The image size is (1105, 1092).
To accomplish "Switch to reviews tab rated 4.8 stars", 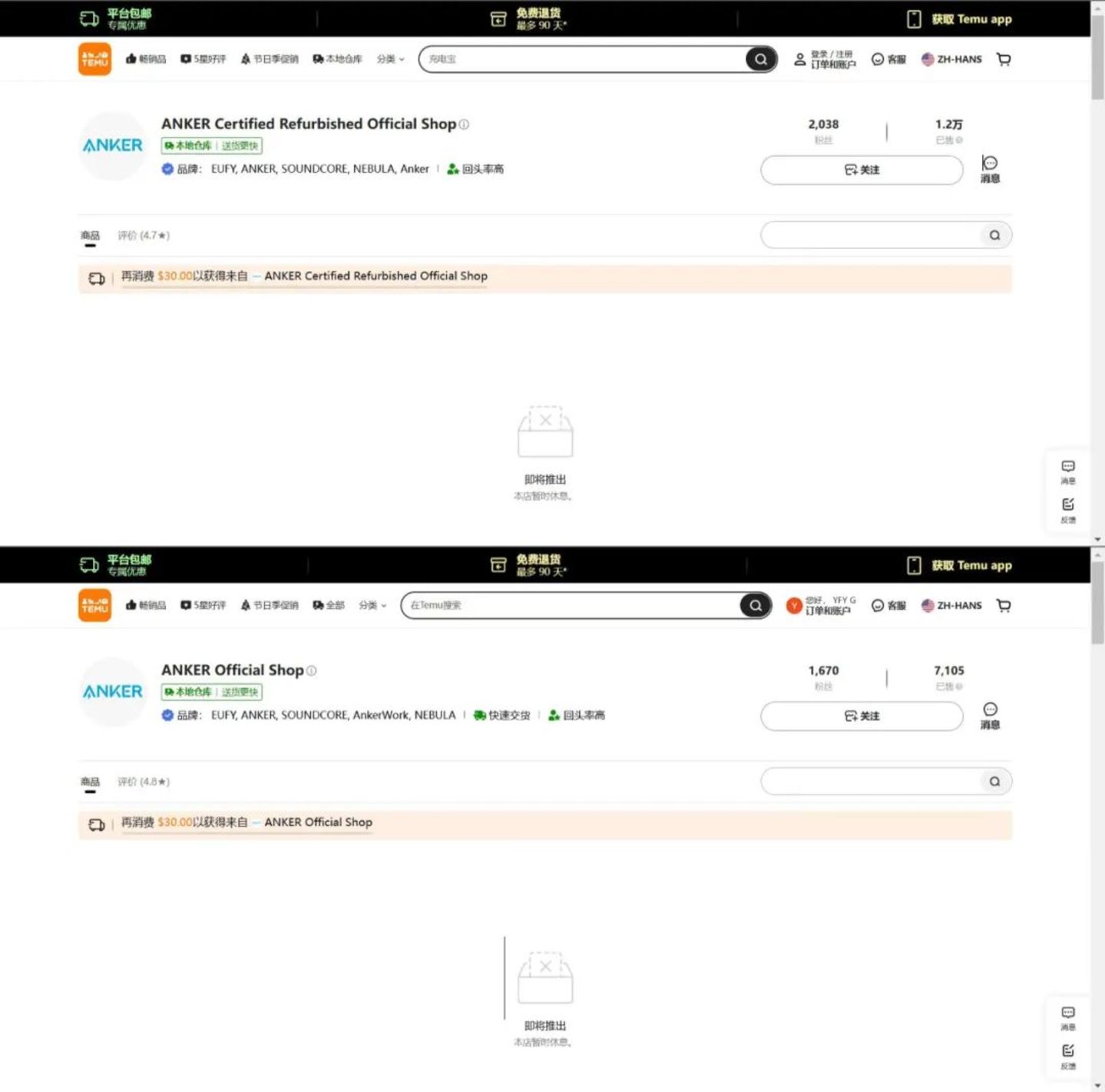I will (144, 782).
